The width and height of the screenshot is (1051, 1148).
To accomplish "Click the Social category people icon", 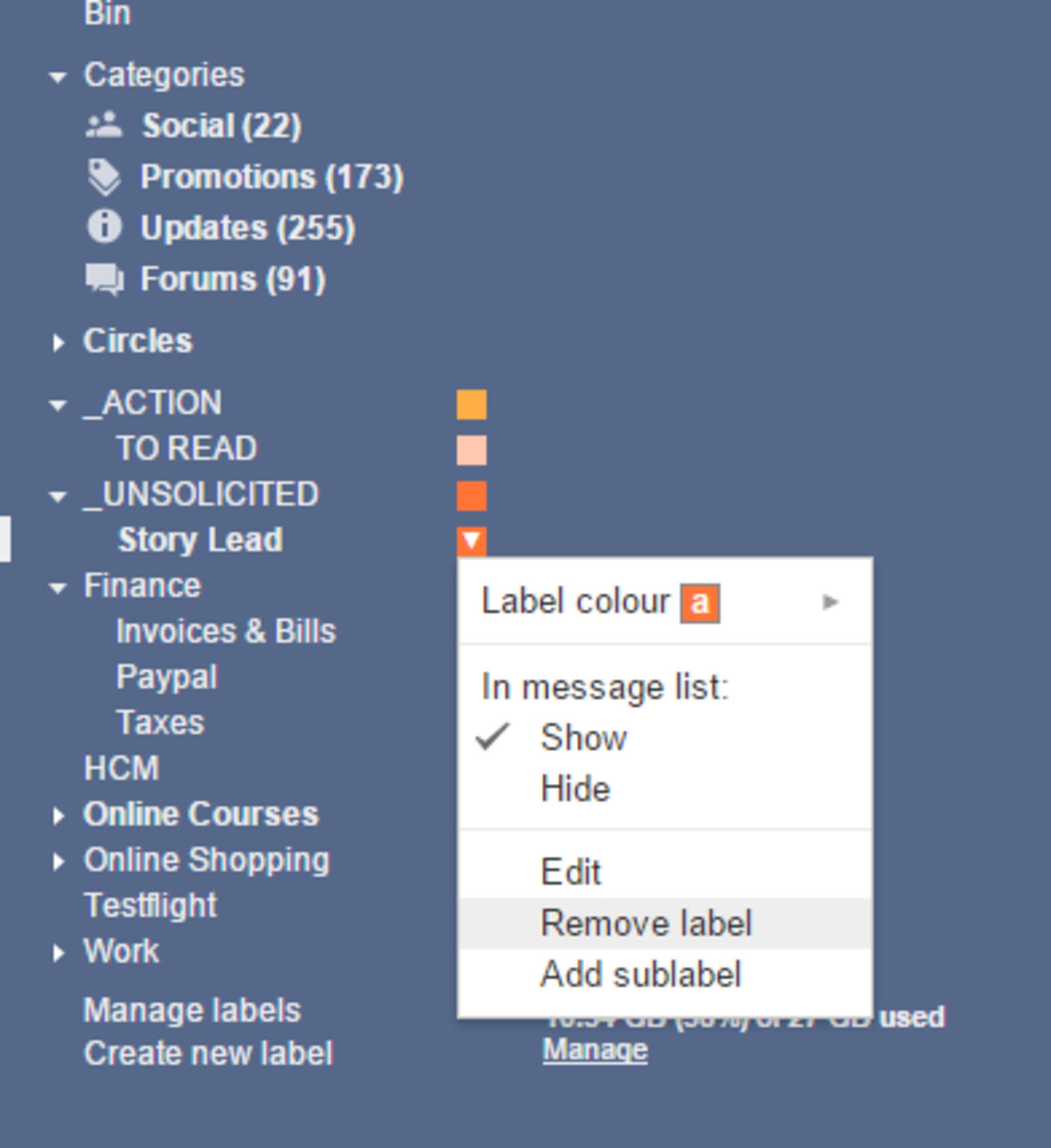I will 105,124.
